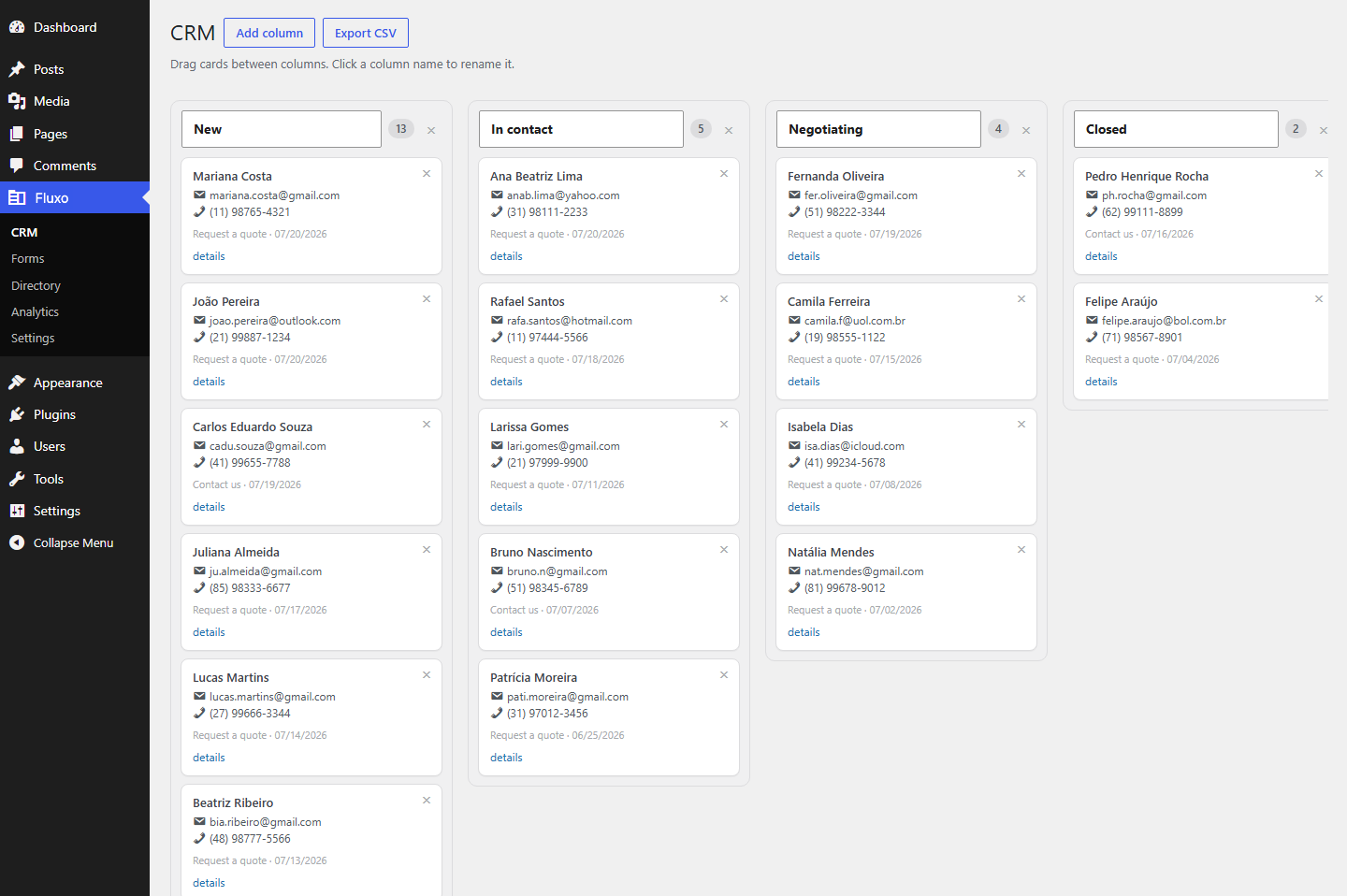Open details for João Pereira
This screenshot has width=1347, height=896.
209,382
